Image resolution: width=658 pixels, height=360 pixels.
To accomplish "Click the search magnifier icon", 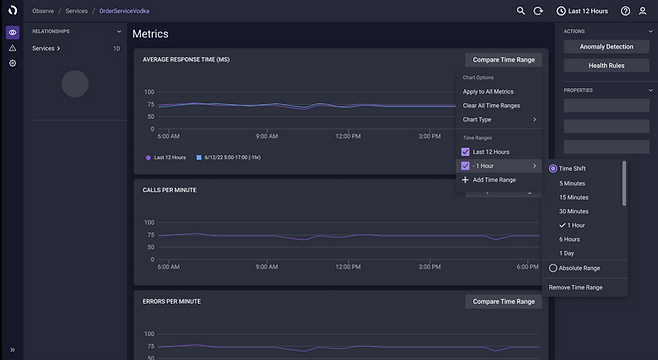I will (521, 11).
